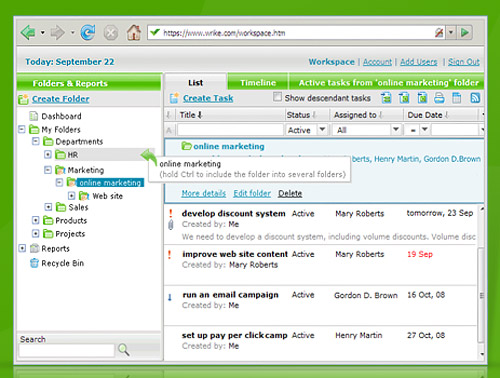Click the address bar dropdown arrow
Screen dimensions: 500x378
tap(451, 33)
